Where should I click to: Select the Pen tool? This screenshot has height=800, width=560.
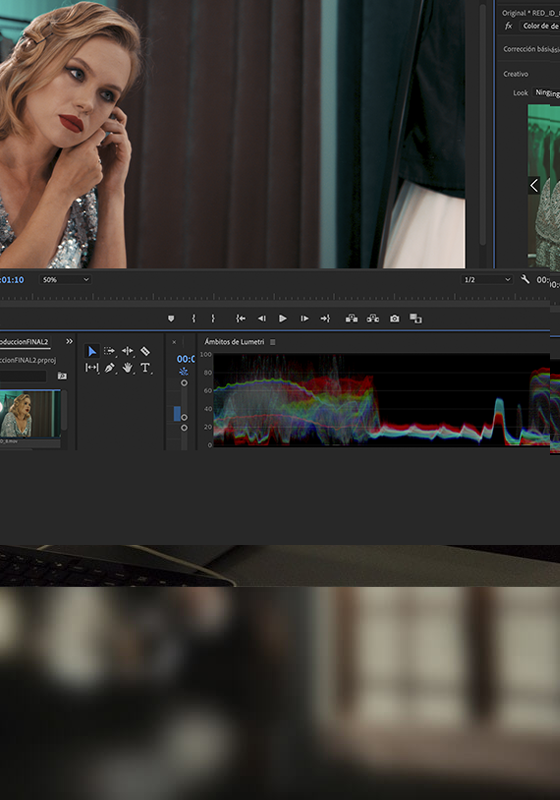tap(110, 368)
